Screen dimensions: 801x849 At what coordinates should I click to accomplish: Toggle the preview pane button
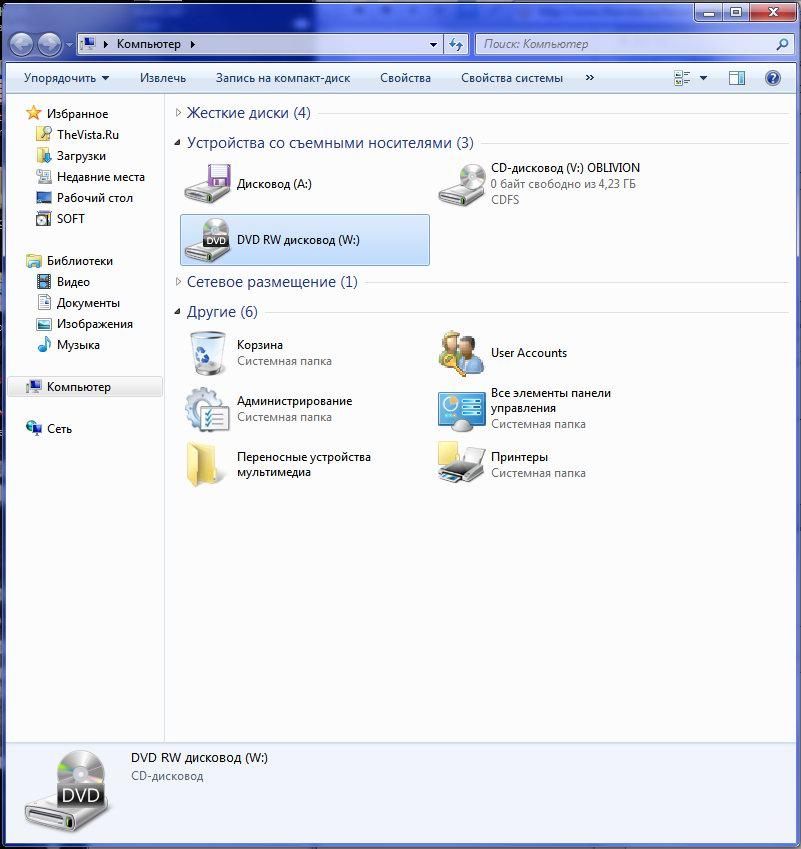[x=737, y=78]
